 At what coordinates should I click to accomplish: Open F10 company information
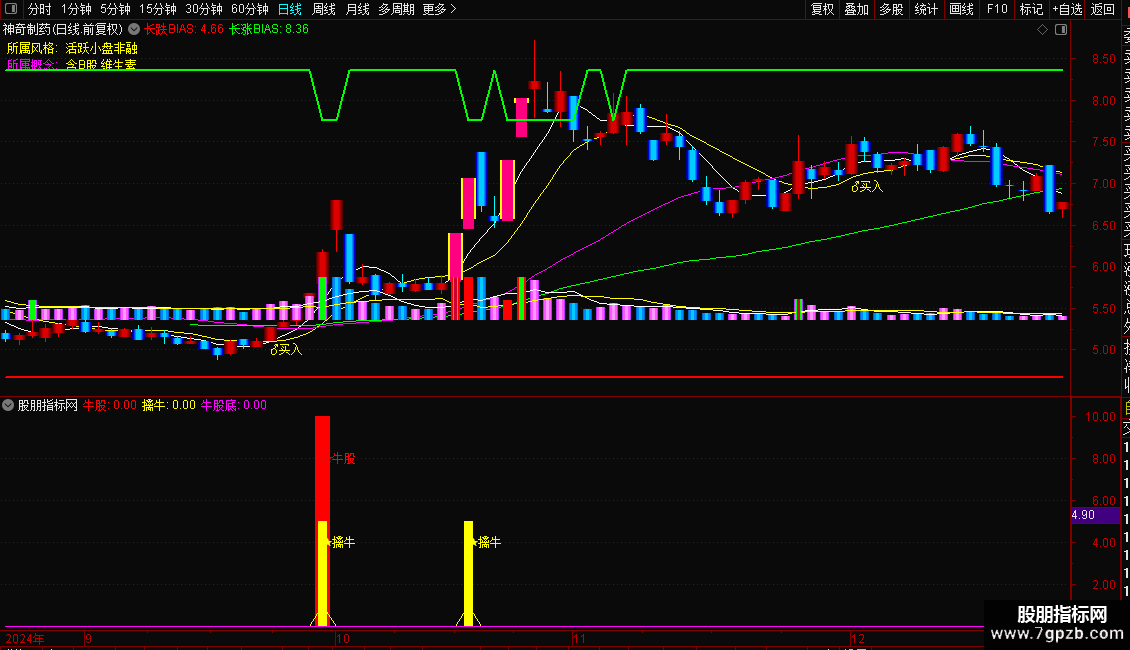pos(997,9)
